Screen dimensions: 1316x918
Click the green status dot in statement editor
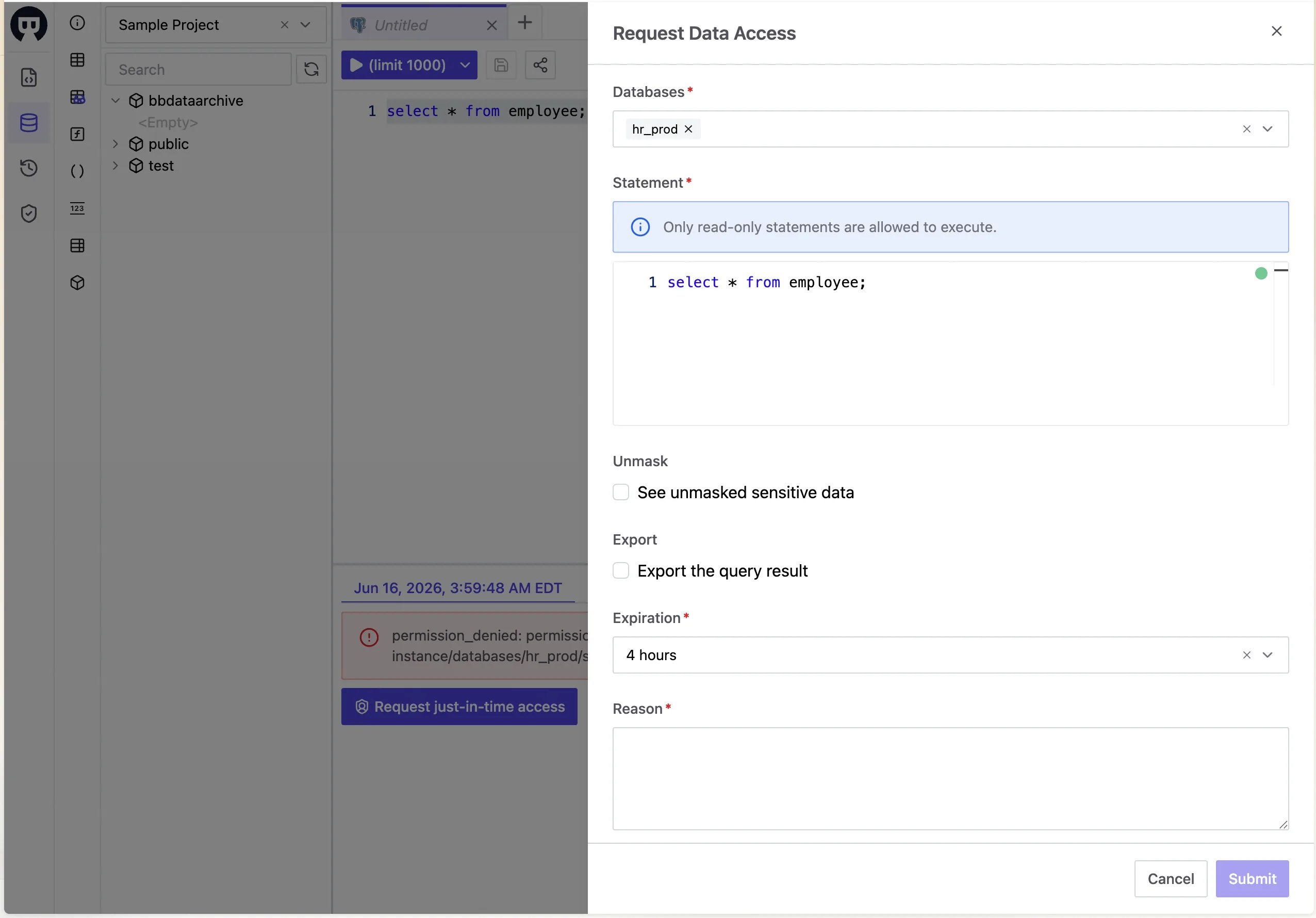pyautogui.click(x=1260, y=273)
